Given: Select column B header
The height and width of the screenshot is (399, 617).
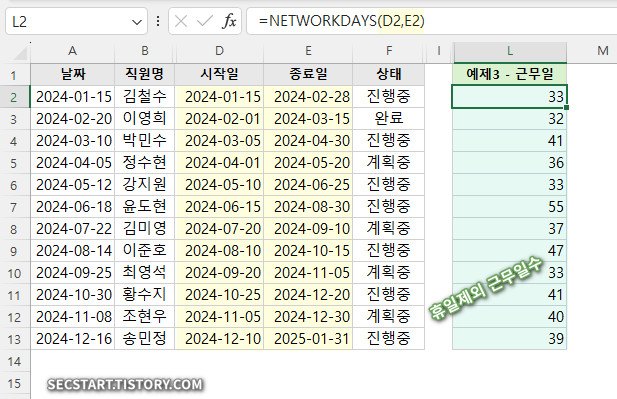Looking at the screenshot, I should (x=144, y=51).
